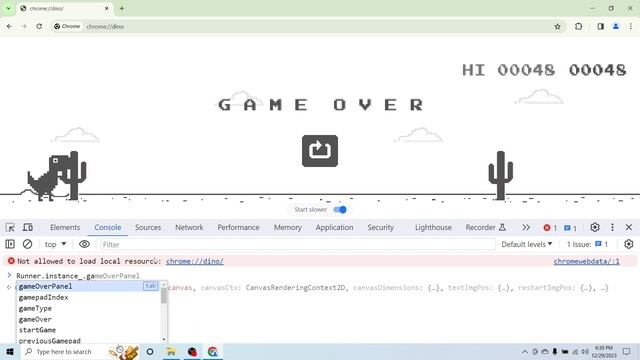The height and width of the screenshot is (360, 640).
Task: Open console settings gear on the right
Action: pyautogui.click(x=628, y=244)
